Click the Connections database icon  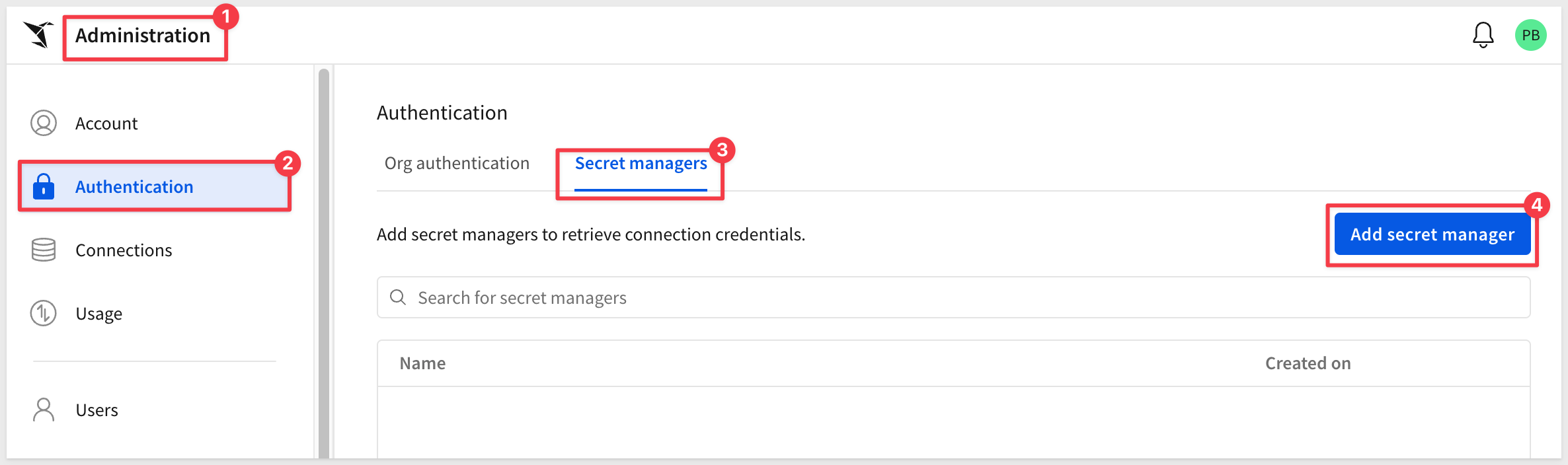click(44, 250)
